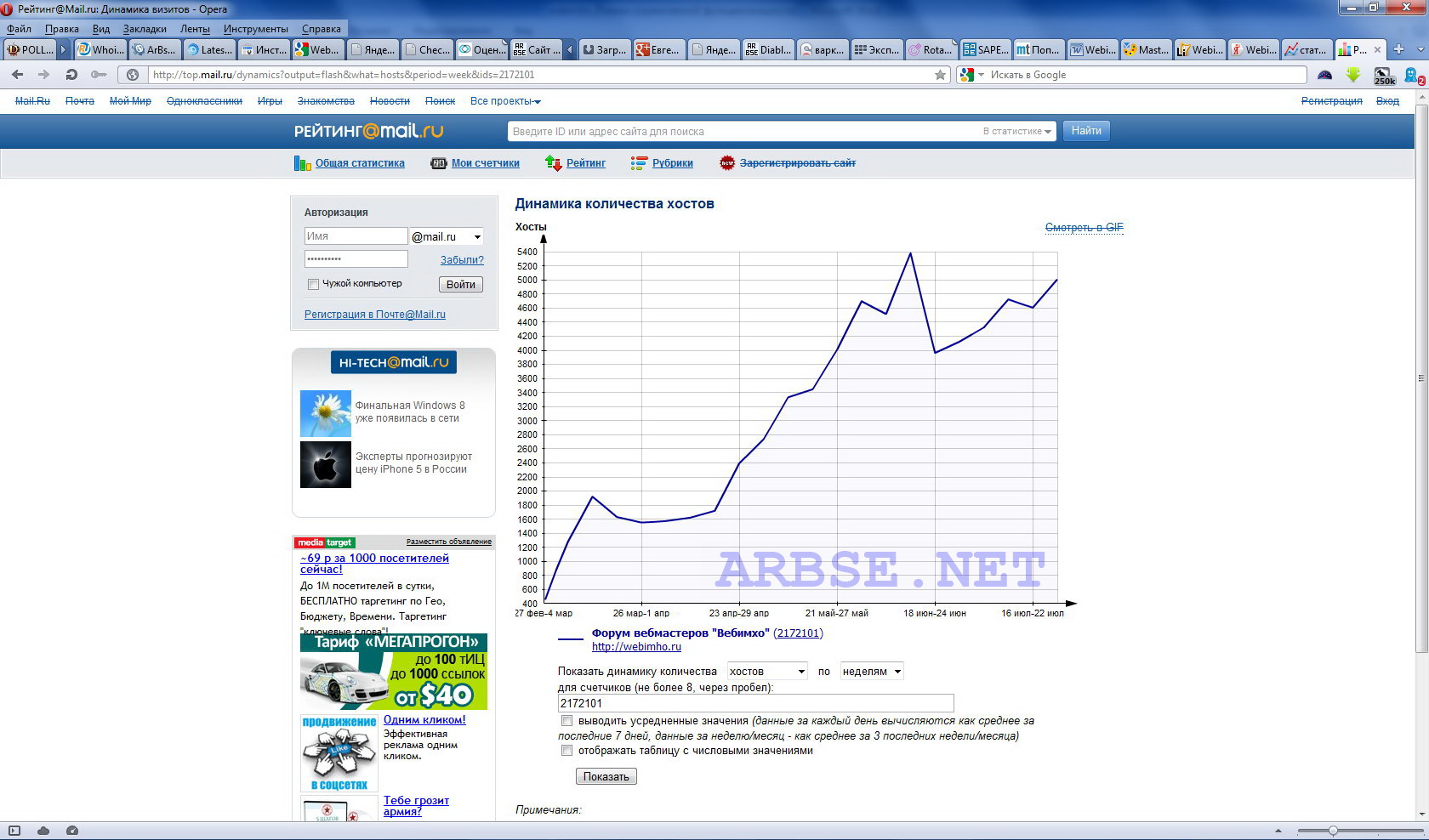Open the iPhone 5 Apple news thumbnail
Screen dimensions: 1429x840
tap(325, 464)
